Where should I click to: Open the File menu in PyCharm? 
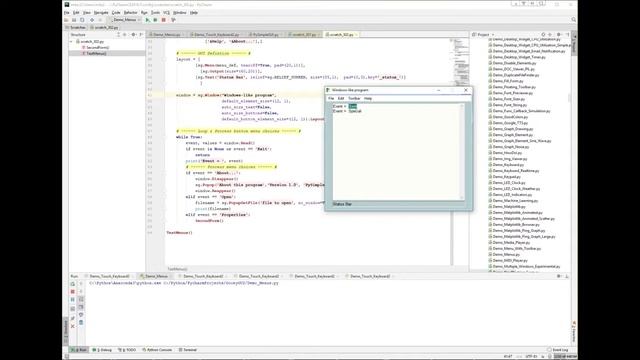tap(67, 13)
